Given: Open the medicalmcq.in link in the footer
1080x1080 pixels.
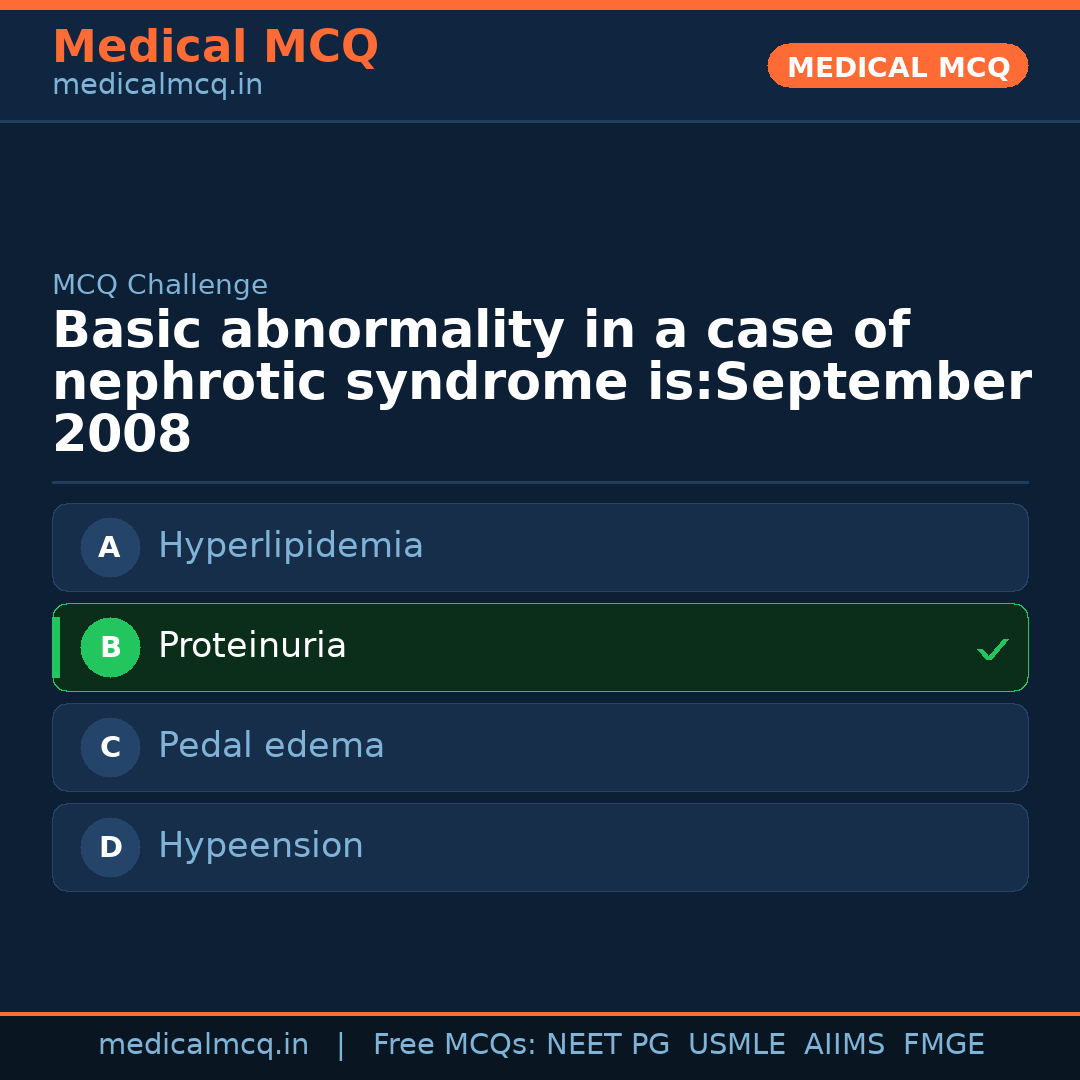Looking at the screenshot, I should click(x=203, y=1045).
